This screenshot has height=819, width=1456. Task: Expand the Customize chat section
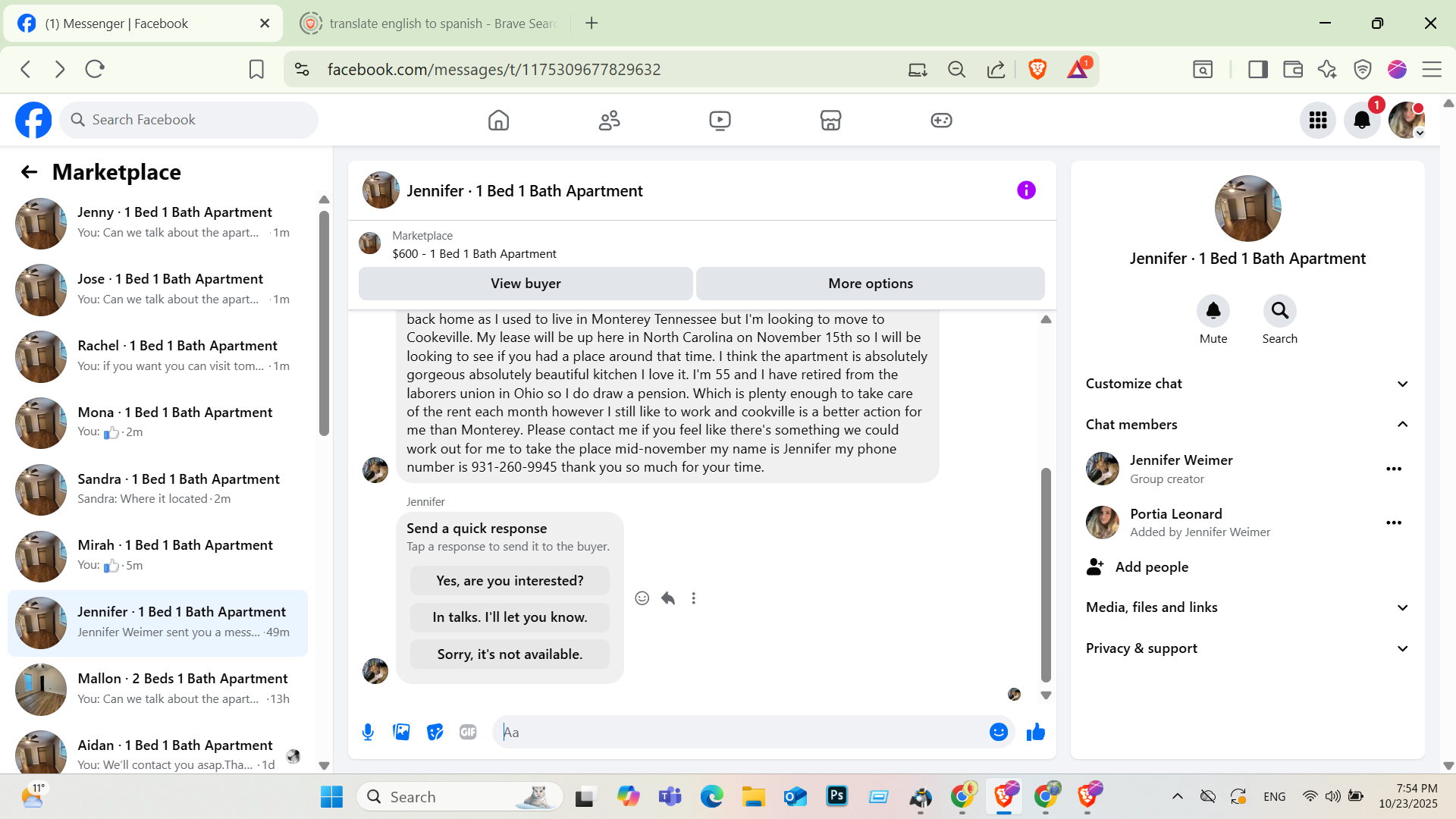pyautogui.click(x=1247, y=384)
